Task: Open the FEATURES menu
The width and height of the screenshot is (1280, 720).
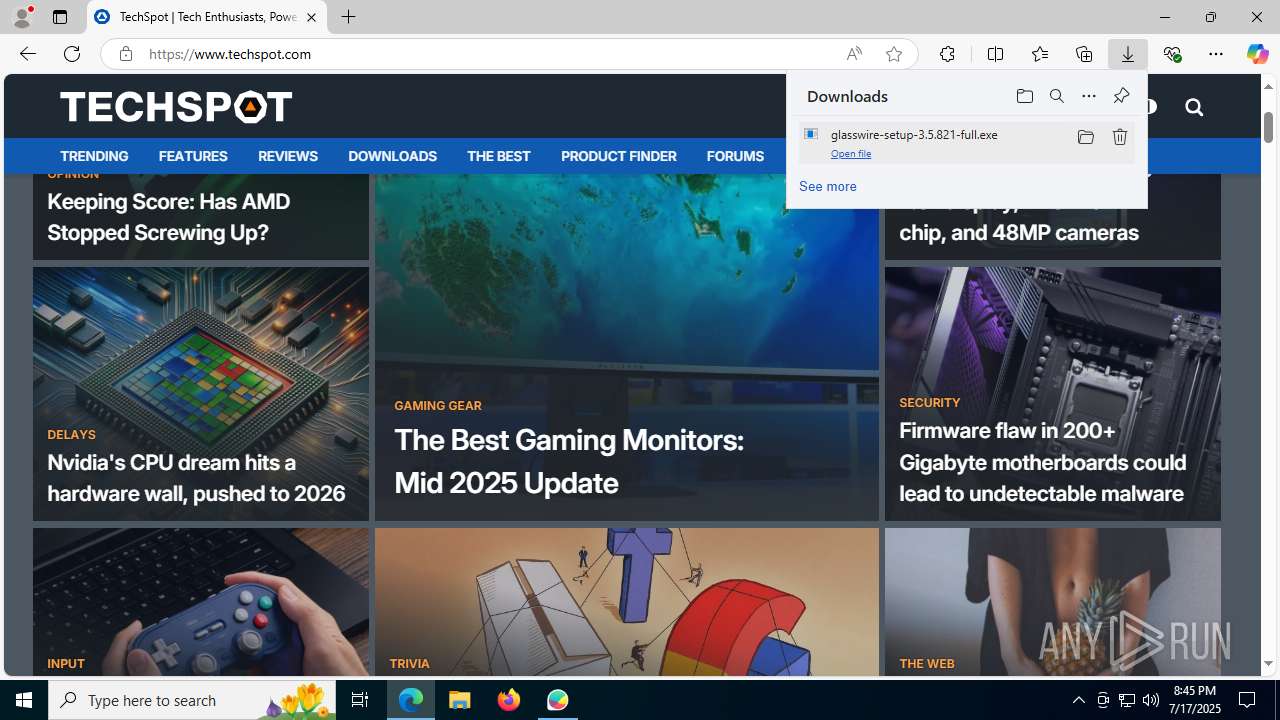Action: (193, 156)
